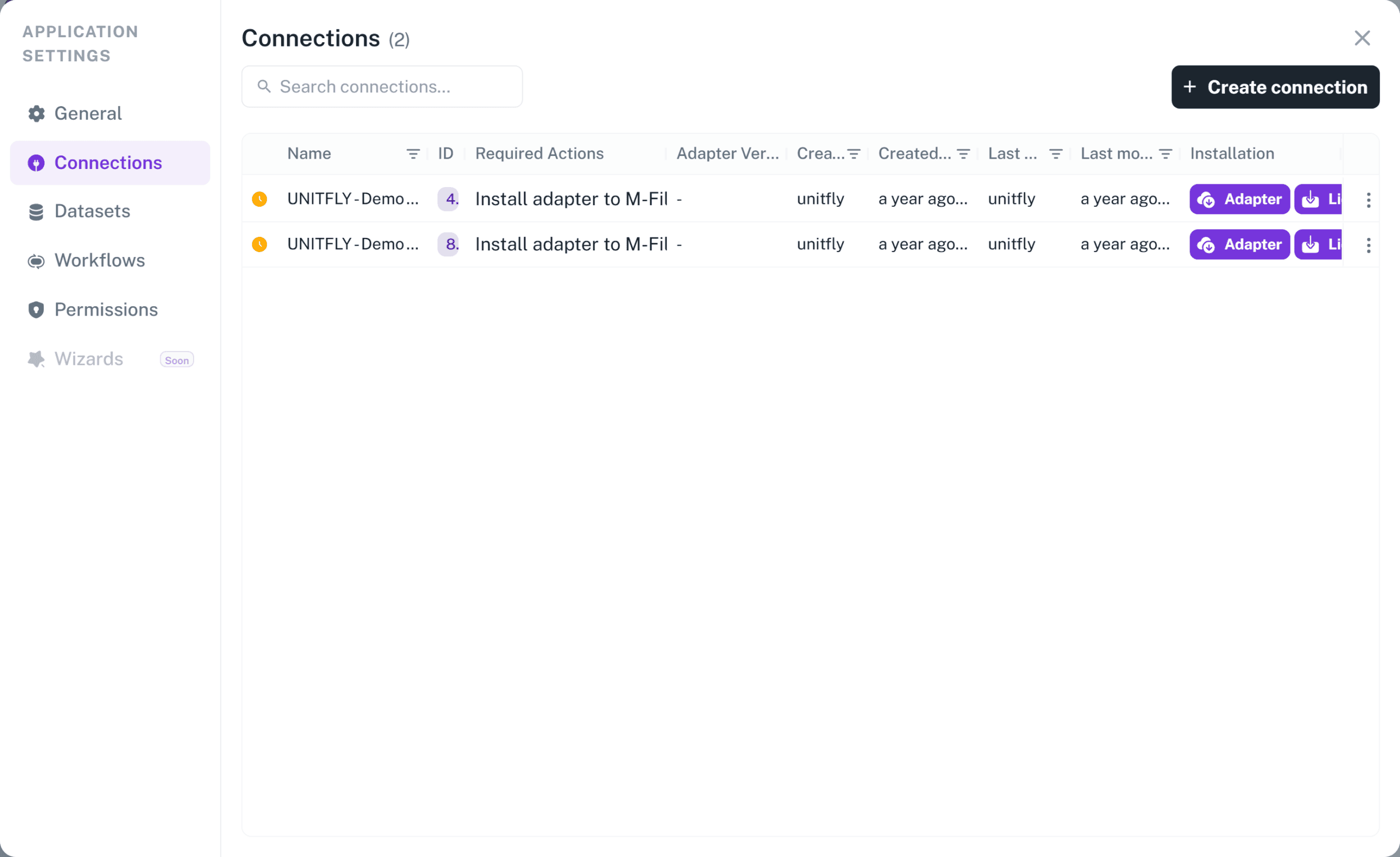Click the Permissions shield icon
Viewport: 1400px width, 857px height.
click(x=36, y=310)
